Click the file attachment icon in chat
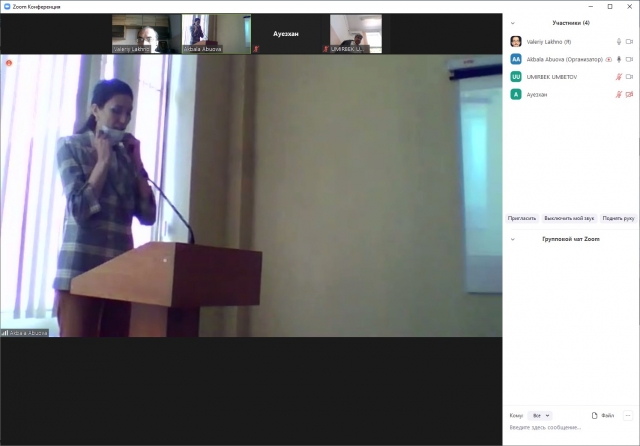 point(594,415)
